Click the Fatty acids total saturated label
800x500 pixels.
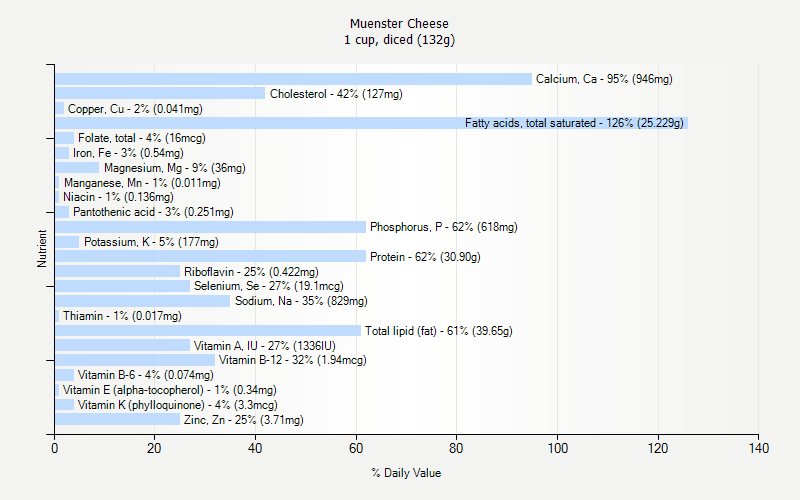pos(574,123)
